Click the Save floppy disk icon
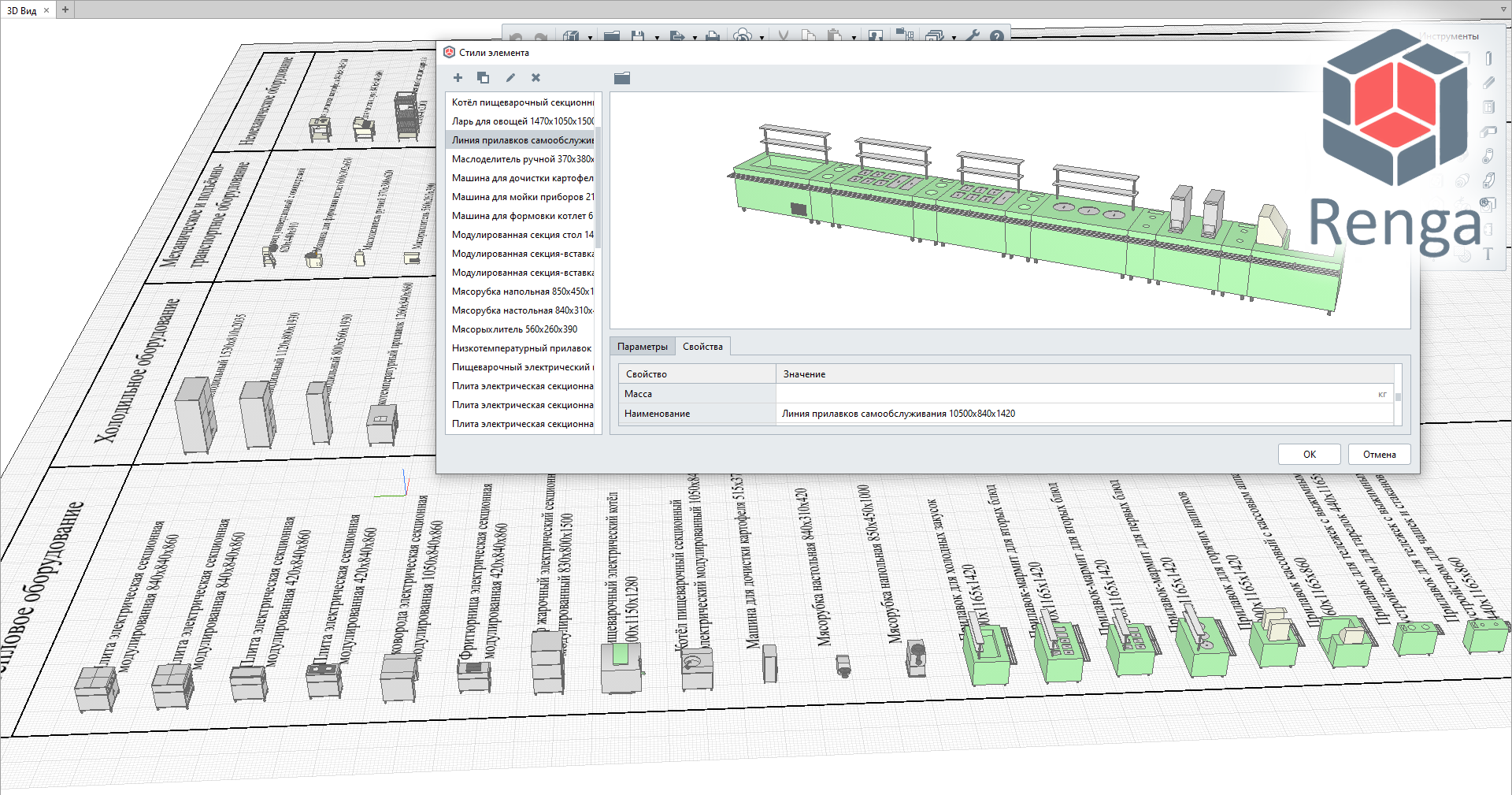 click(x=638, y=36)
